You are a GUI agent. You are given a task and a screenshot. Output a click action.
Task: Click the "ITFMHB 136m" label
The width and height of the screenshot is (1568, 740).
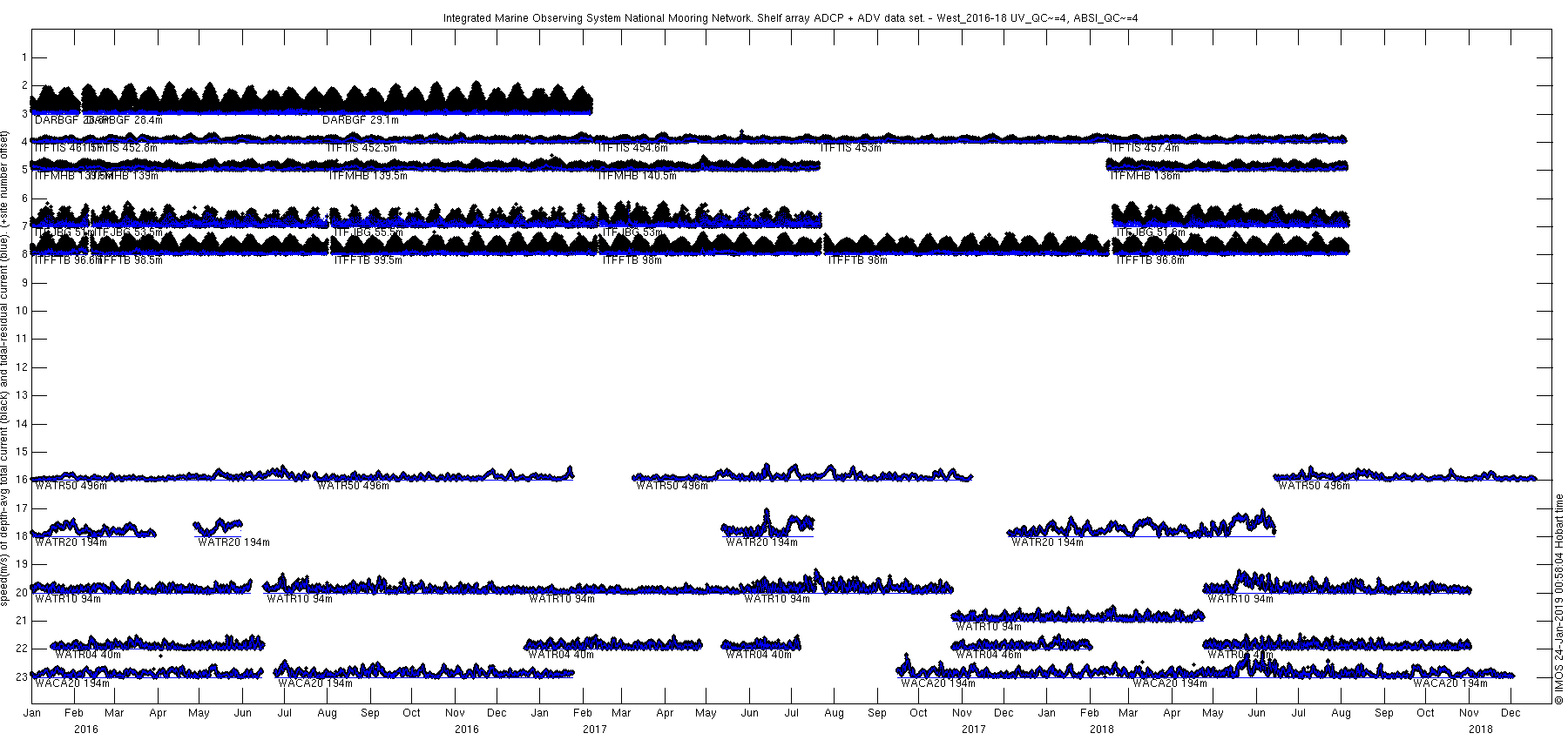[x=1146, y=176]
